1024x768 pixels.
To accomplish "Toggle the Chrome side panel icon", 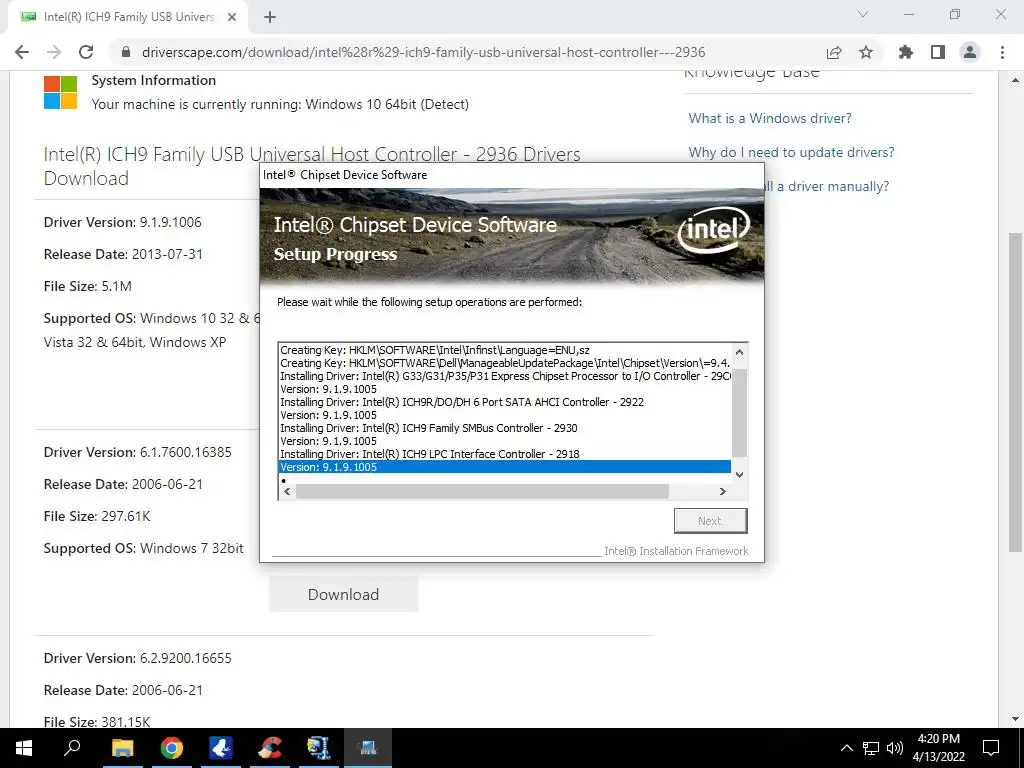I will pyautogui.click(x=938, y=52).
